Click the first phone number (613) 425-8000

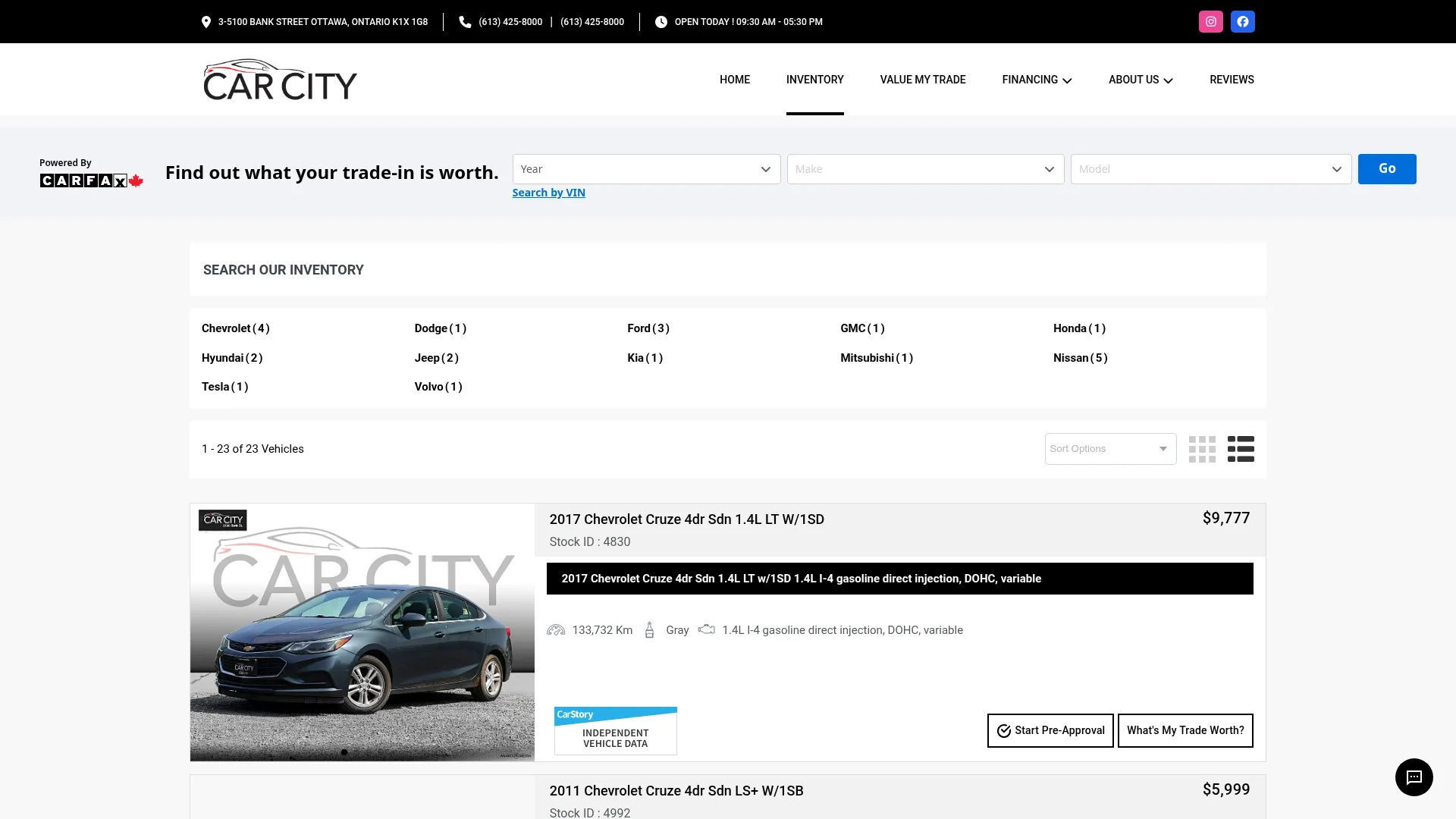tap(510, 22)
